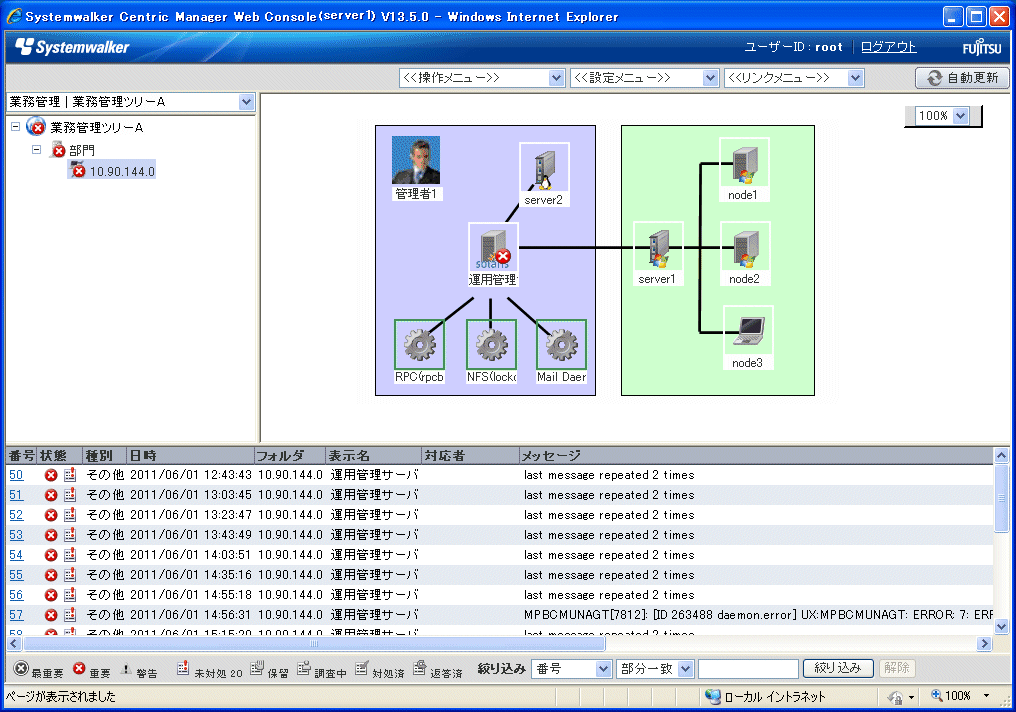This screenshot has height=712, width=1016.
Task: Click the unhandled note icon in row 55
Action: click(x=70, y=575)
